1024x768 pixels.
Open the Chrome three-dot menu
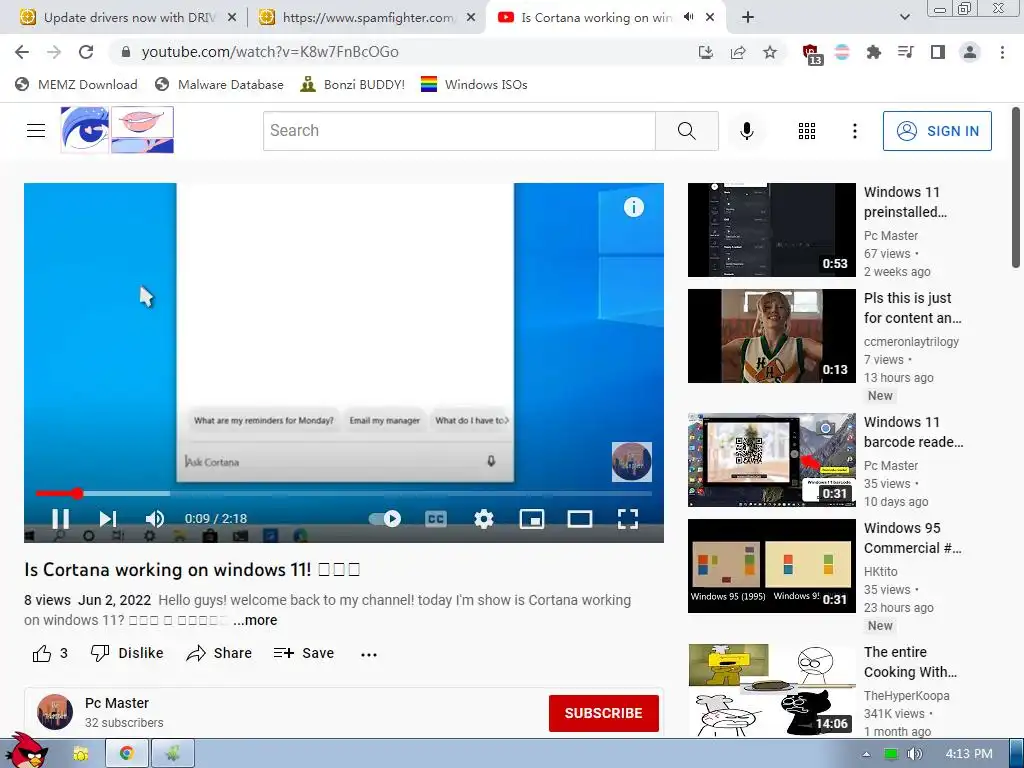pos(1002,52)
